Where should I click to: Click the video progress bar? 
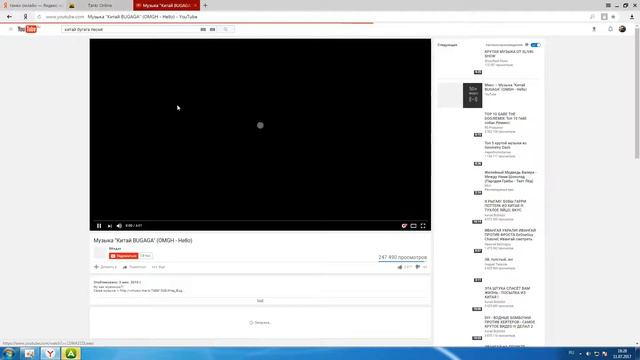tap(260, 220)
